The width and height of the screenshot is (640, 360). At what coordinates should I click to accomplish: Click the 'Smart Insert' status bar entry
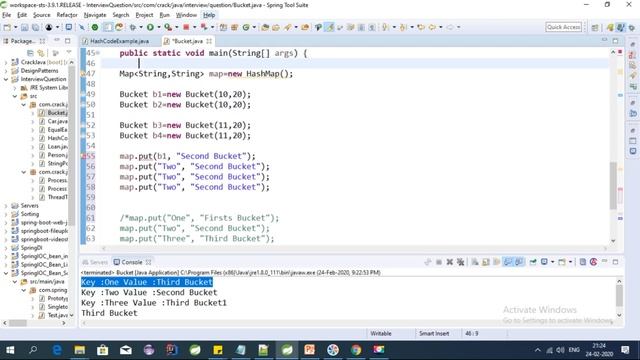[x=434, y=333]
